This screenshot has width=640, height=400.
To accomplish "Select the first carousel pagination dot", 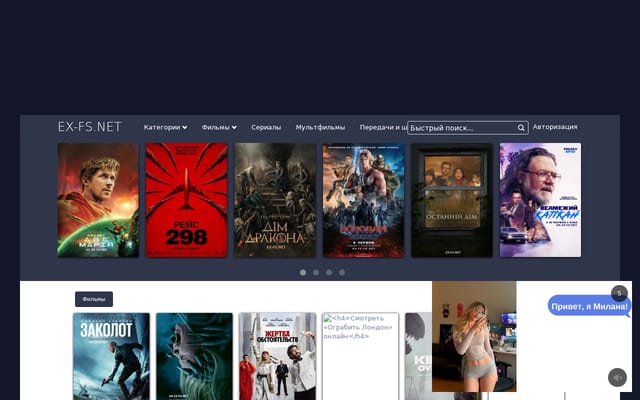I will click(303, 272).
